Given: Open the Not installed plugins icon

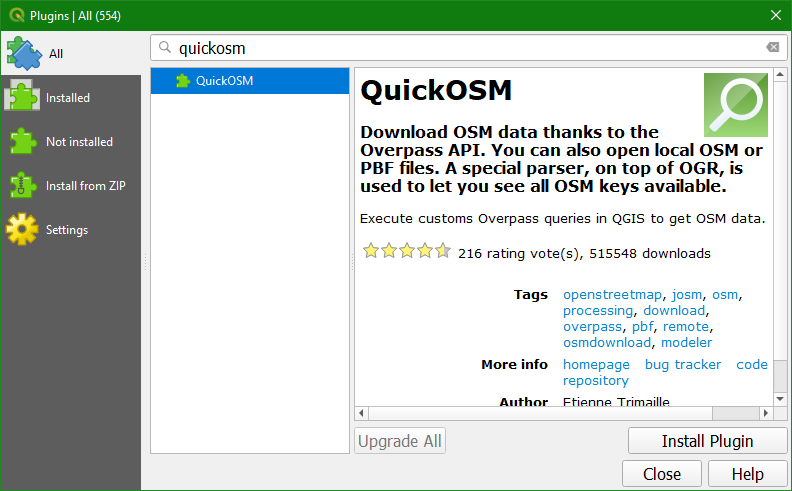Looking at the screenshot, I should (x=23, y=141).
